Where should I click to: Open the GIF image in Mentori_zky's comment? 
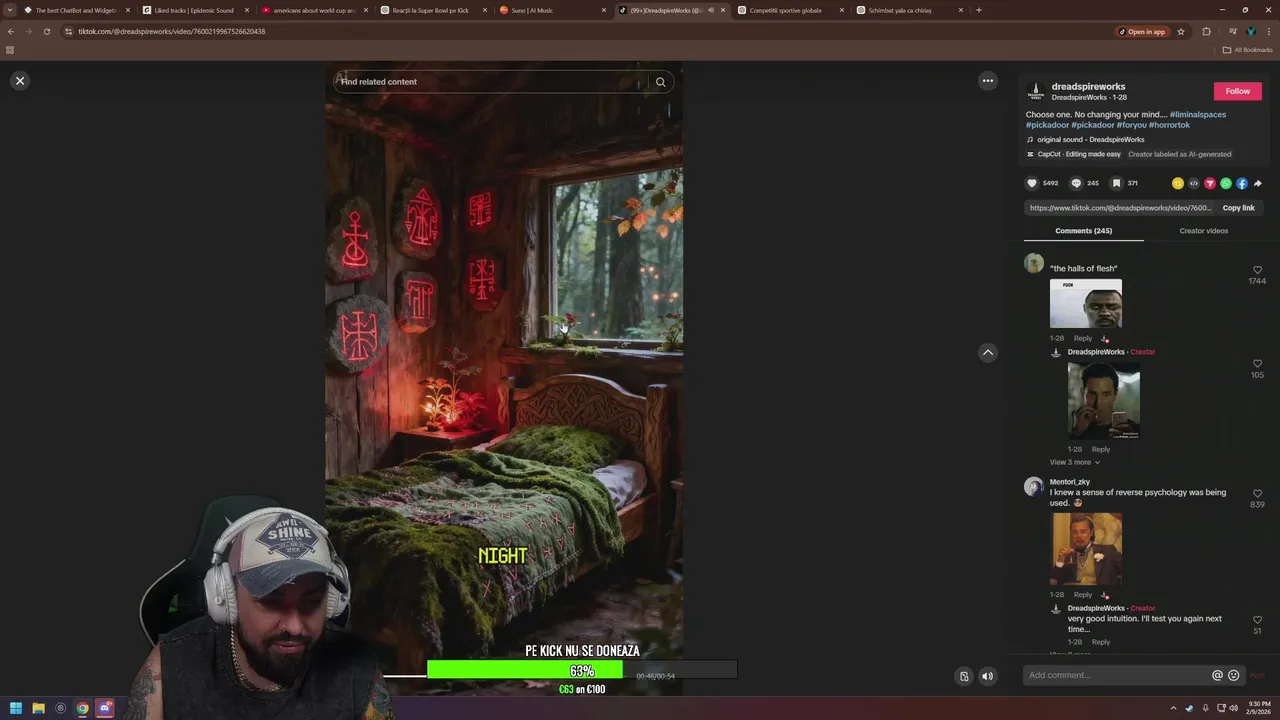point(1086,549)
